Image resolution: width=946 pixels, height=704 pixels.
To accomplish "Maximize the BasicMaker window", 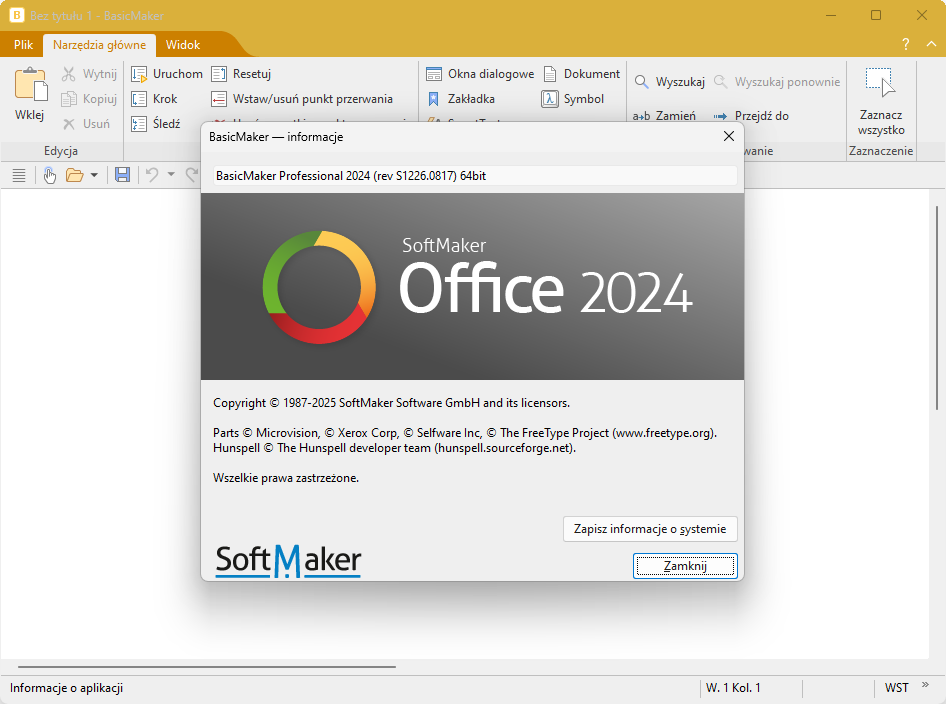I will [876, 16].
